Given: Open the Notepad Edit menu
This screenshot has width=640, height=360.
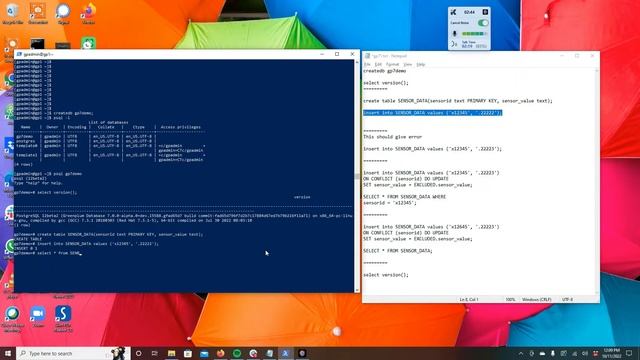Looking at the screenshot, I should (x=378, y=64).
